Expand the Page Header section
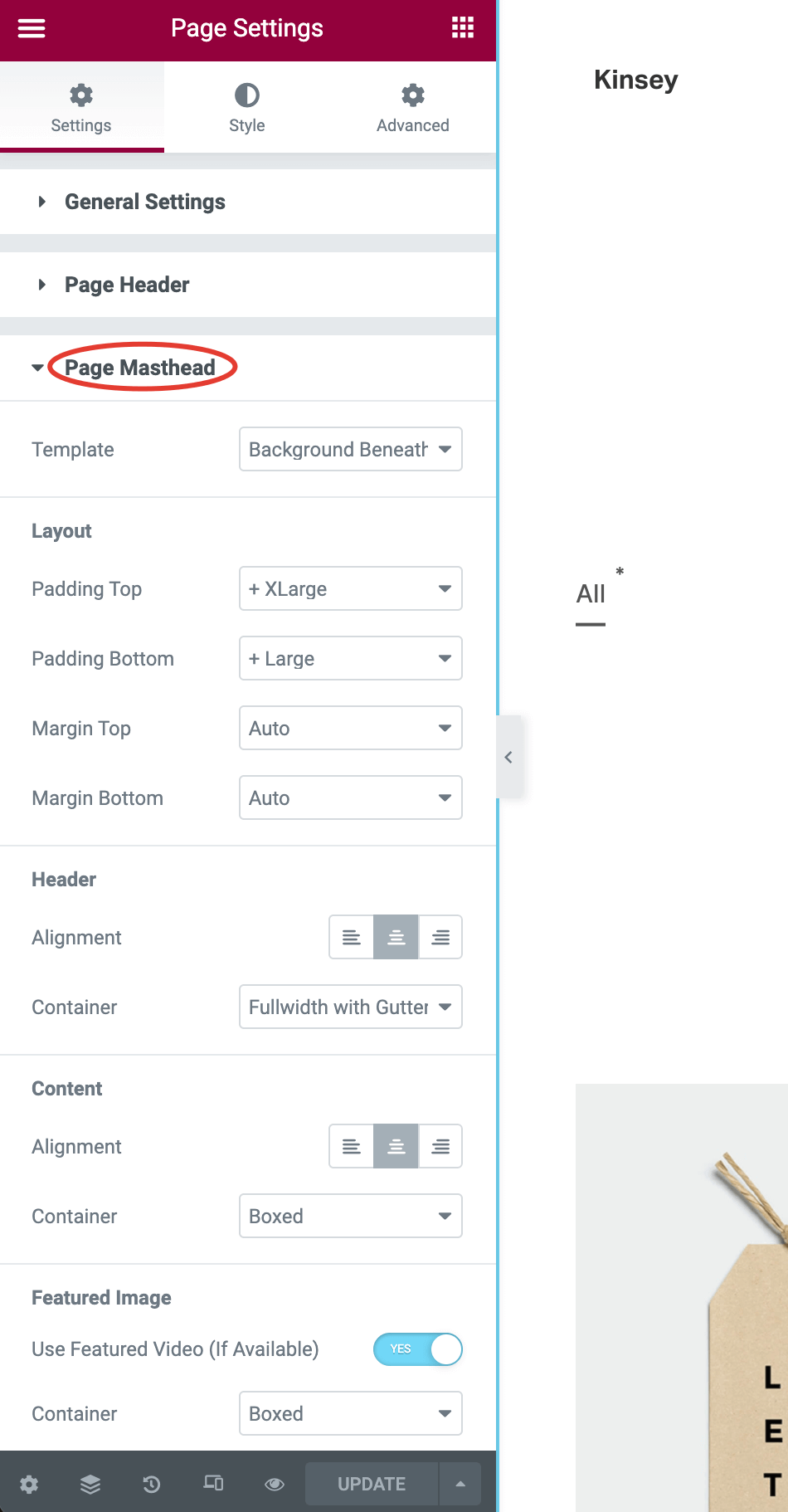788x1512 pixels. [x=127, y=285]
